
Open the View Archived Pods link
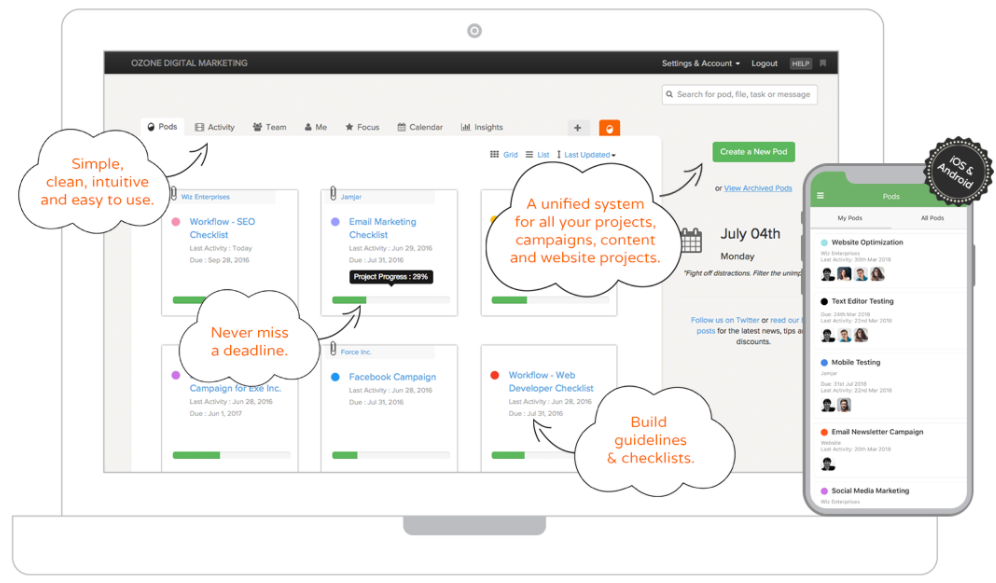pyautogui.click(x=758, y=188)
